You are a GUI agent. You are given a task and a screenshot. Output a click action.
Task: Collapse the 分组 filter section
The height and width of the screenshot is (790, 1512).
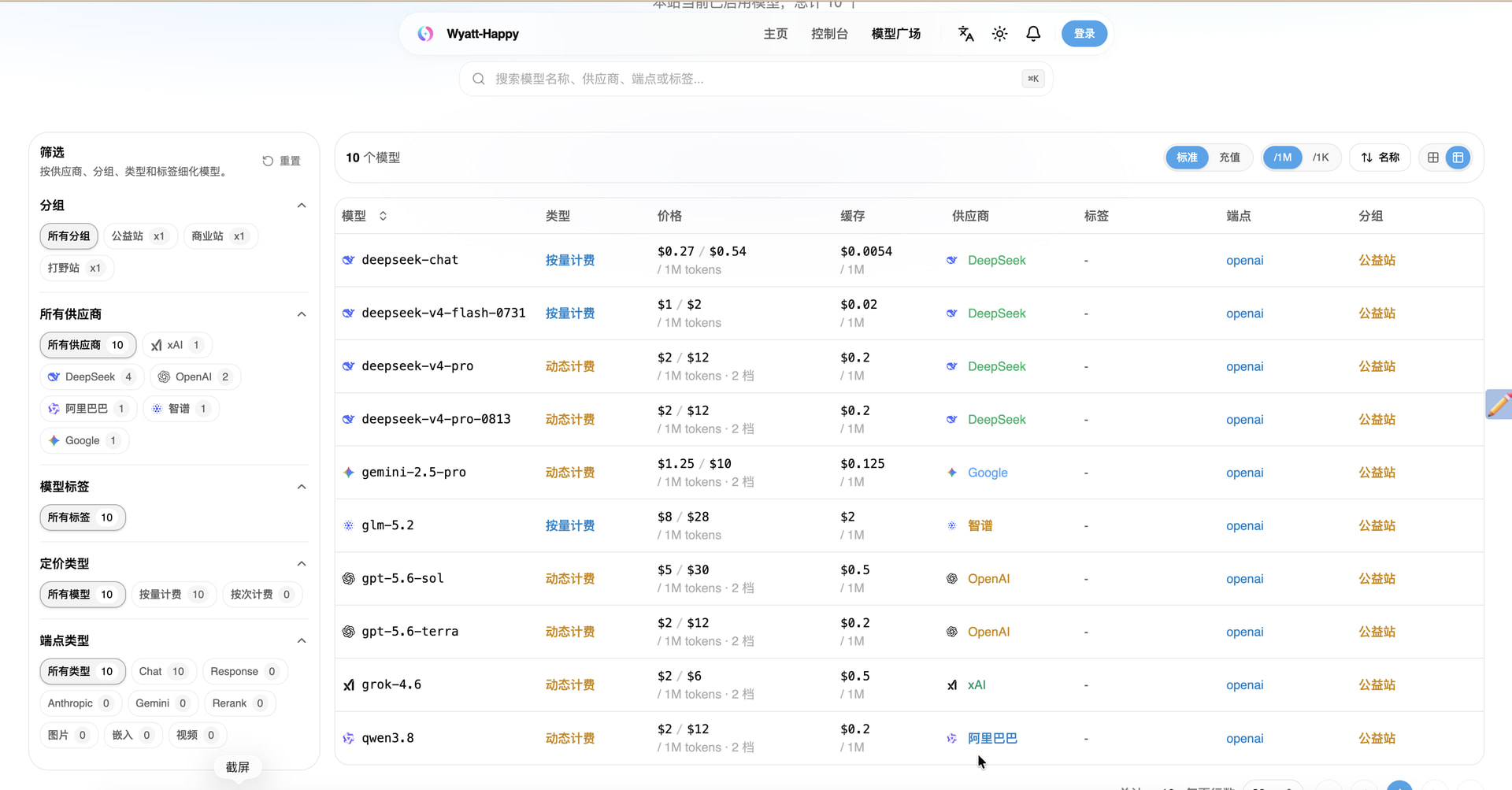tap(302, 206)
